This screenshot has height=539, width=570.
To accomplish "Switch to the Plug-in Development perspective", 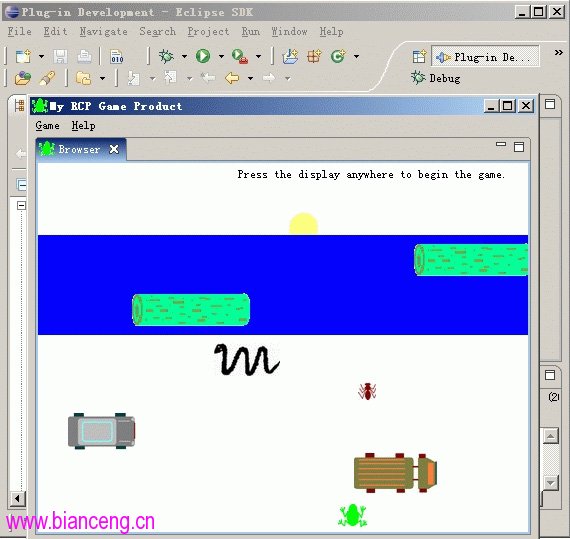I will [485, 56].
